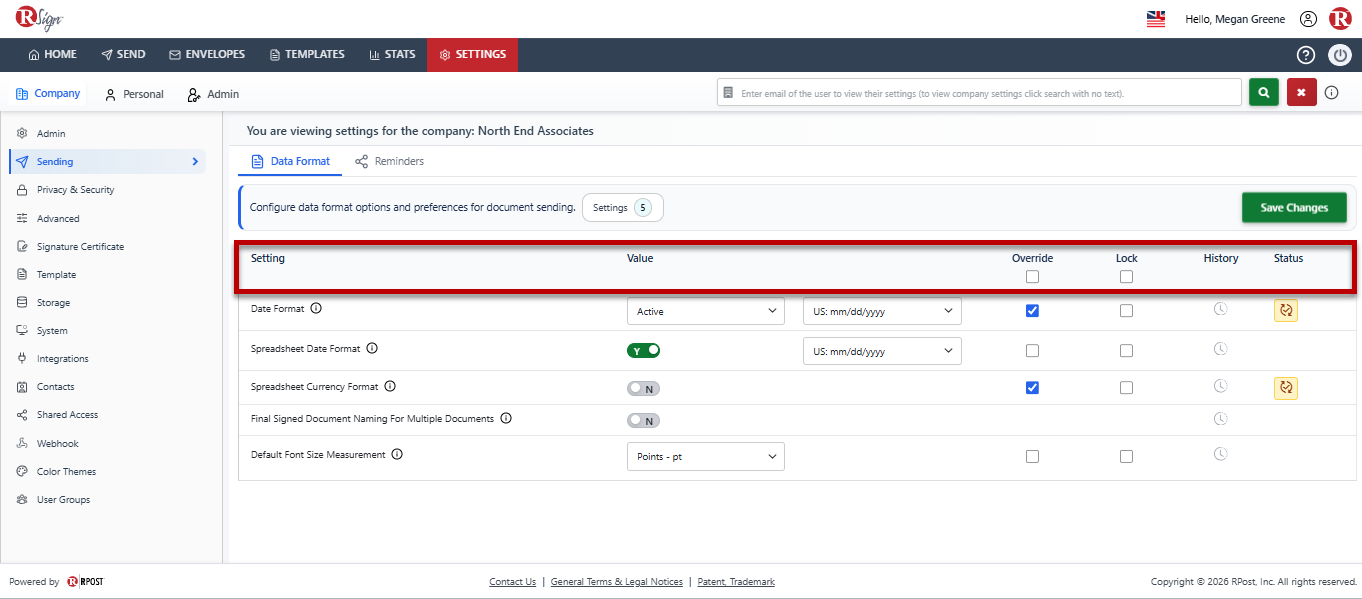Screen dimensions: 1362x599
Task: Click Date Format yellow status icon
Action: pyautogui.click(x=1286, y=310)
